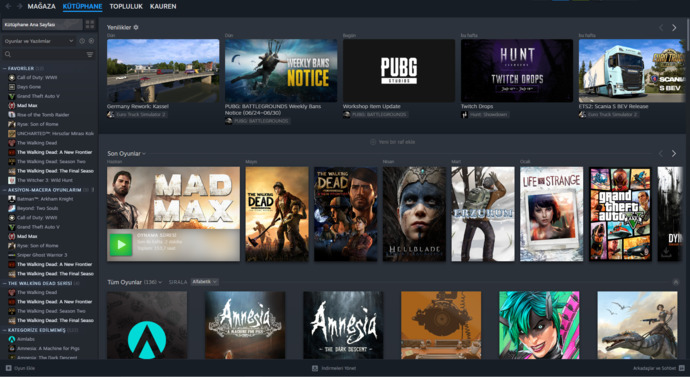690x377 pixels.
Task: Switch to the KÜTÜPHANE tab
Action: [x=82, y=6]
